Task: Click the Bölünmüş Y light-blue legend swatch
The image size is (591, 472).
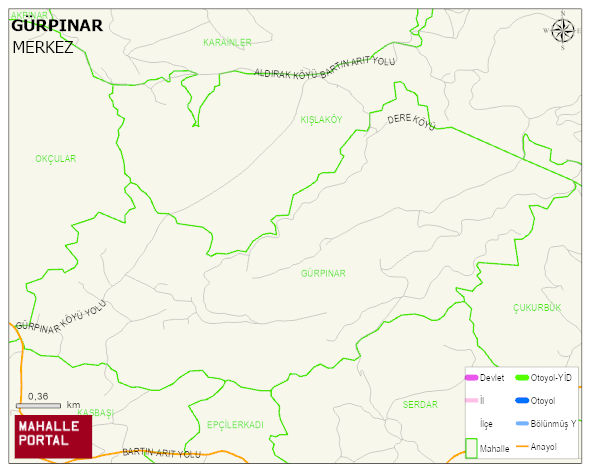Action: pyautogui.click(x=522, y=423)
